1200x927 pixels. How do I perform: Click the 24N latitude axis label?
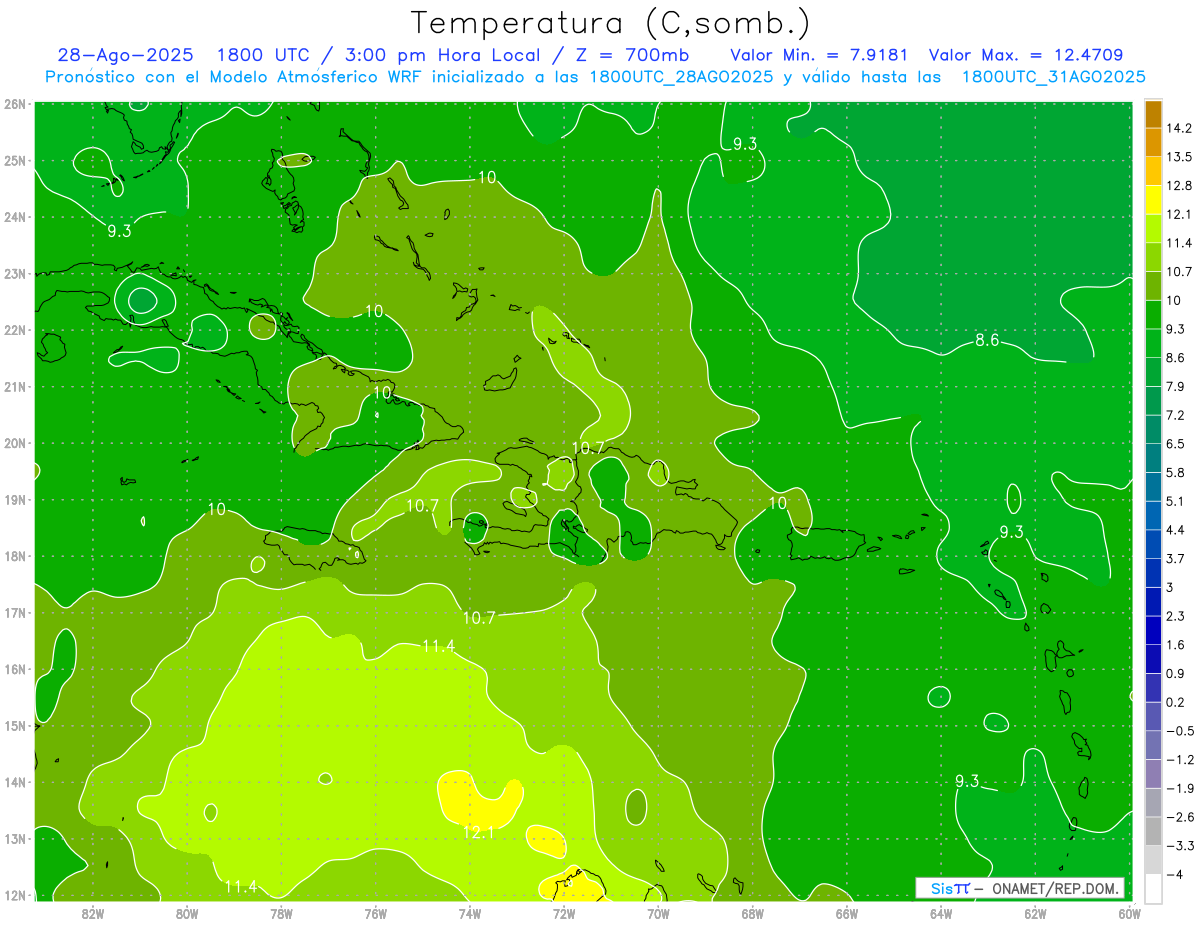[x=15, y=217]
